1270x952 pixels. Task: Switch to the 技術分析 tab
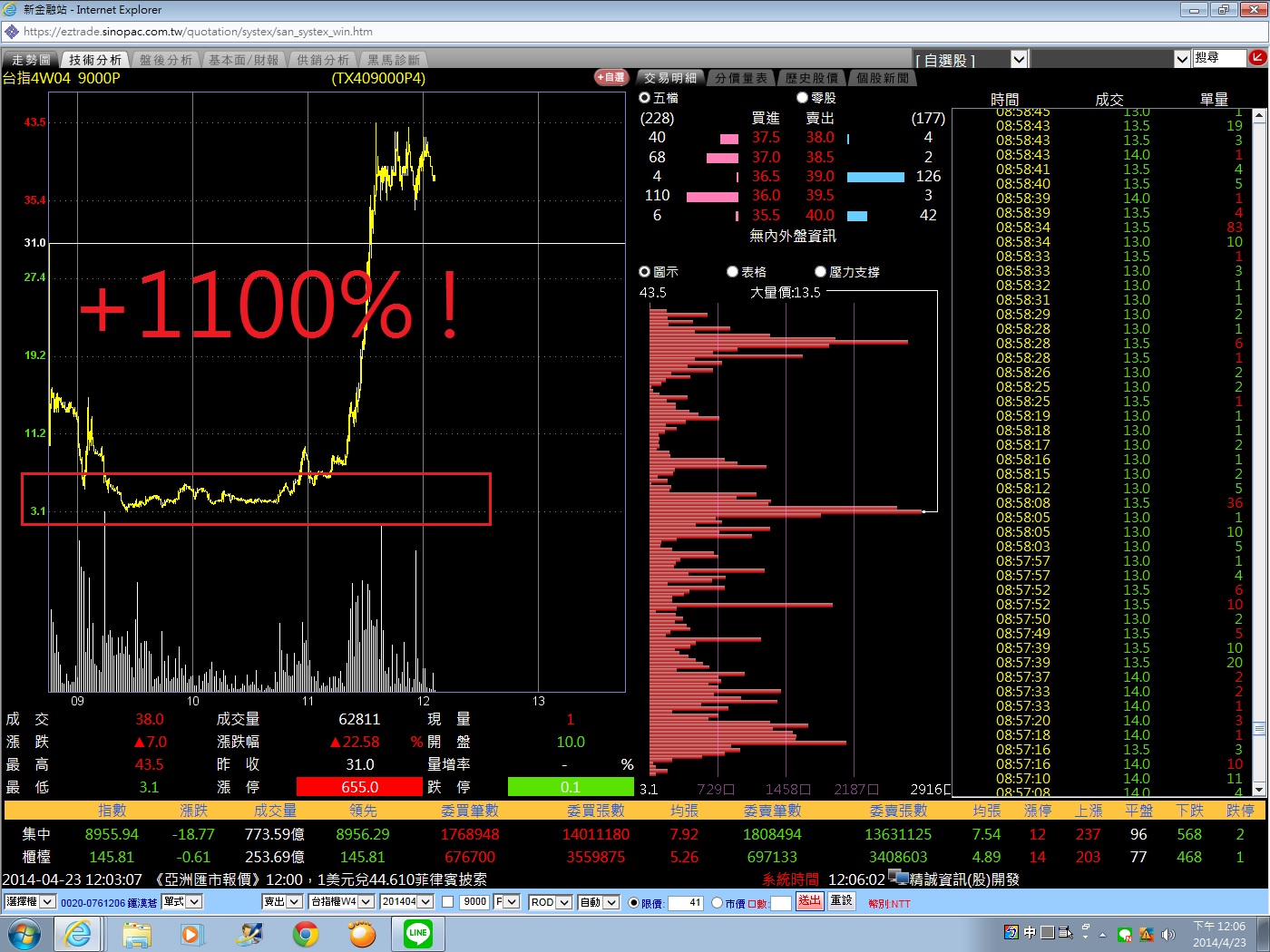tap(95, 60)
